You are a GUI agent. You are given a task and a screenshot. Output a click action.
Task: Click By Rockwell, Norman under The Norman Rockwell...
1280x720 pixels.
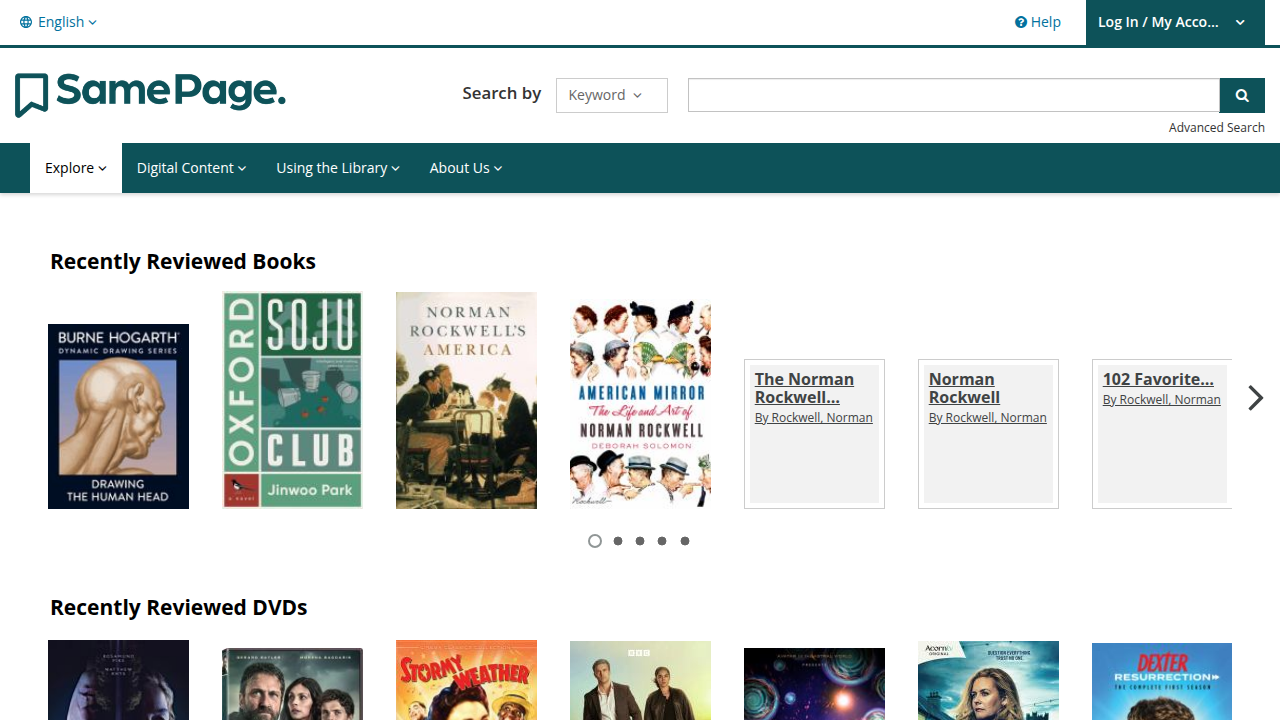click(814, 418)
